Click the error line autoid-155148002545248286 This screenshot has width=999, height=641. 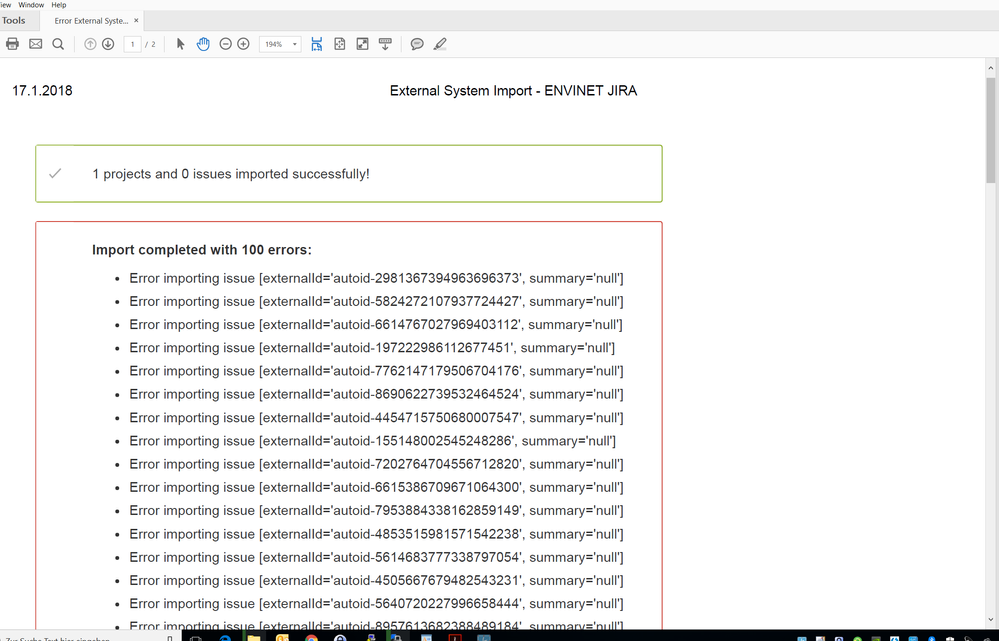(372, 441)
